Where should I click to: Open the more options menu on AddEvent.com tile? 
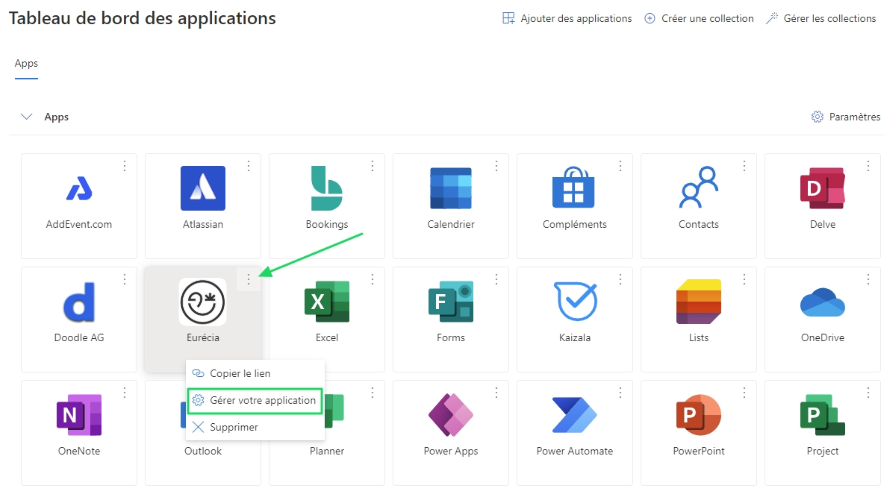click(124, 166)
